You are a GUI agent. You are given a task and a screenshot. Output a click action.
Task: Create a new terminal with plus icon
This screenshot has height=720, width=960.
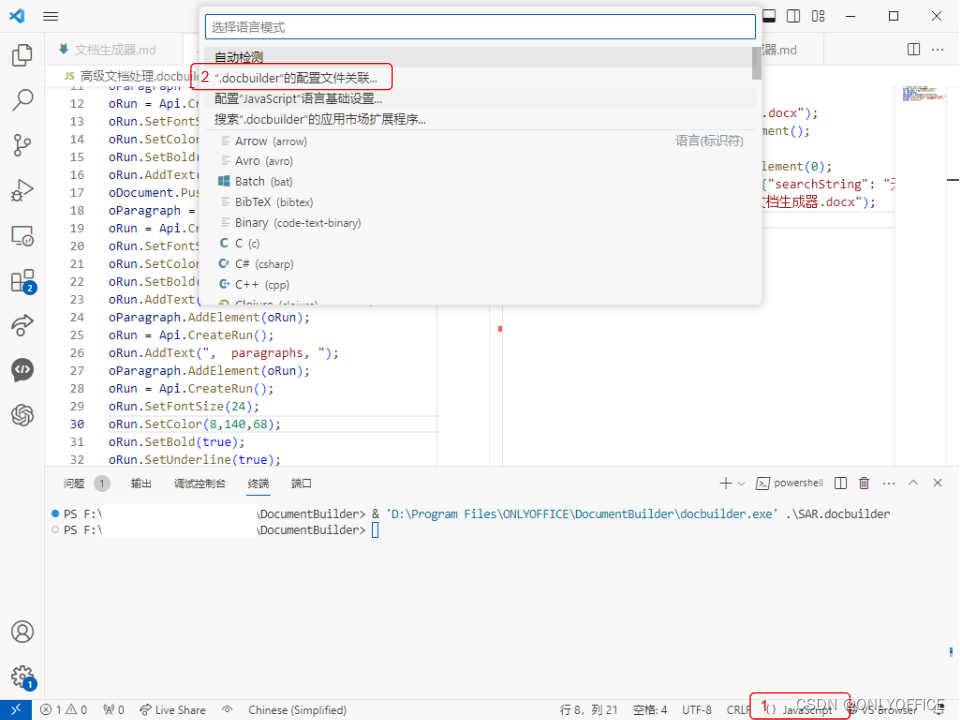[726, 483]
